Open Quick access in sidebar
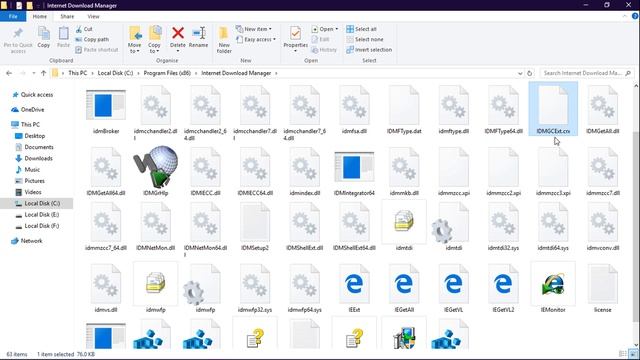Image resolution: width=640 pixels, height=360 pixels. [37, 94]
